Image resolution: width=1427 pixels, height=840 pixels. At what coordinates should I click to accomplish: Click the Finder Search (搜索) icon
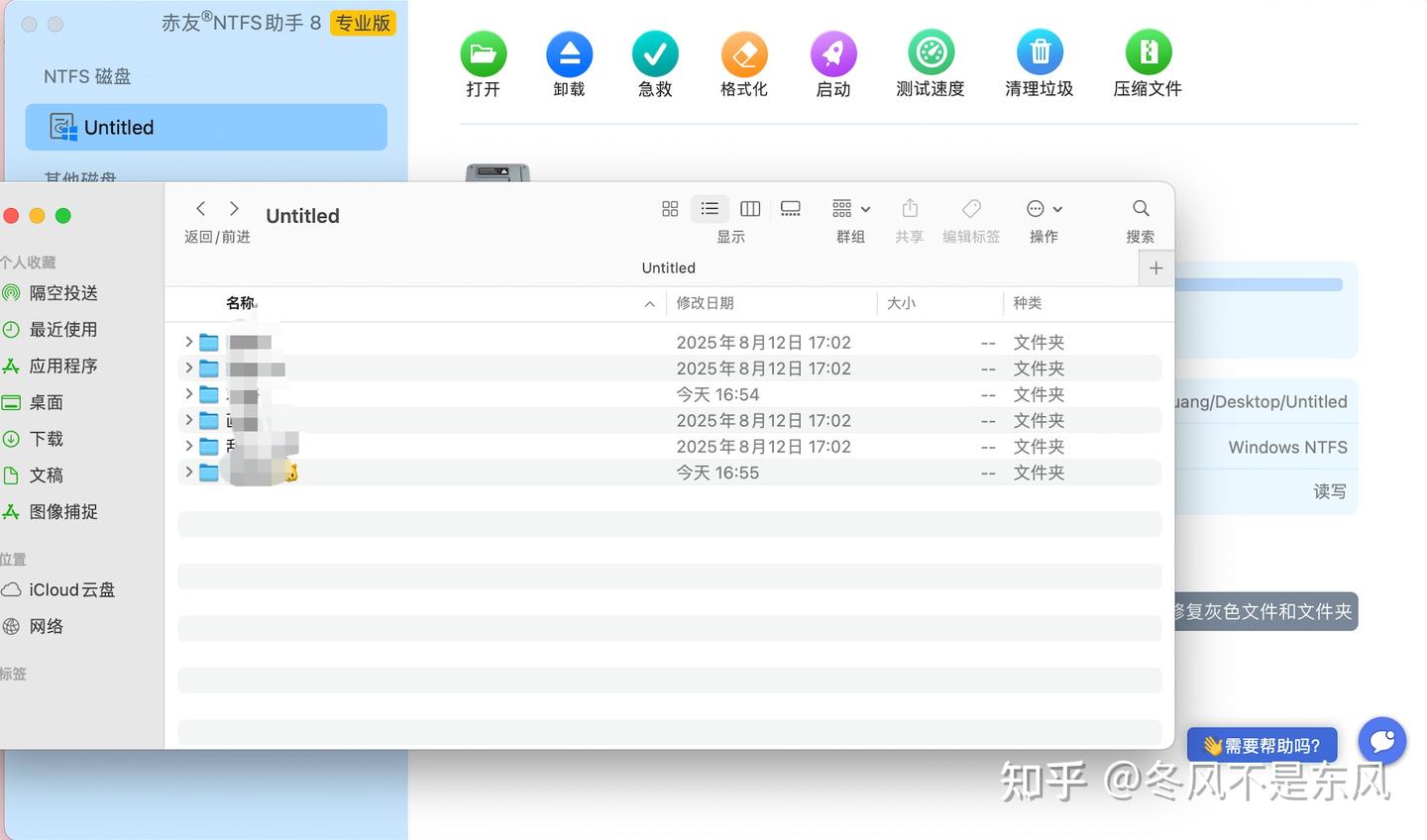tap(1141, 208)
